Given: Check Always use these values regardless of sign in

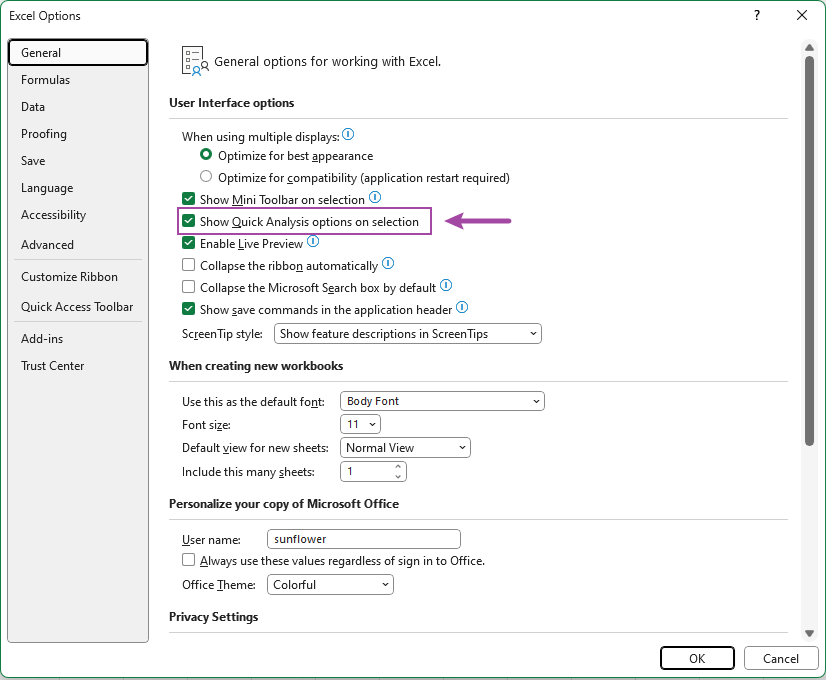Looking at the screenshot, I should 188,560.
